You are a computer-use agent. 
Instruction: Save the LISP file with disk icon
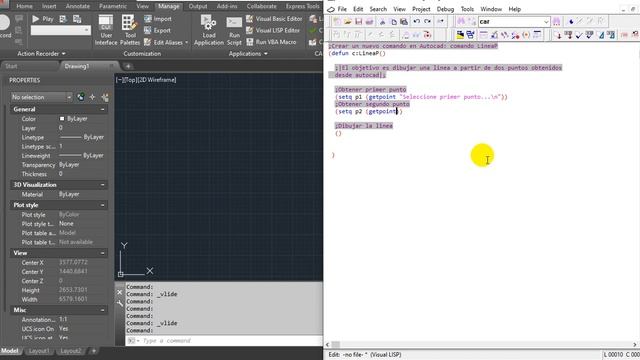(358, 21)
